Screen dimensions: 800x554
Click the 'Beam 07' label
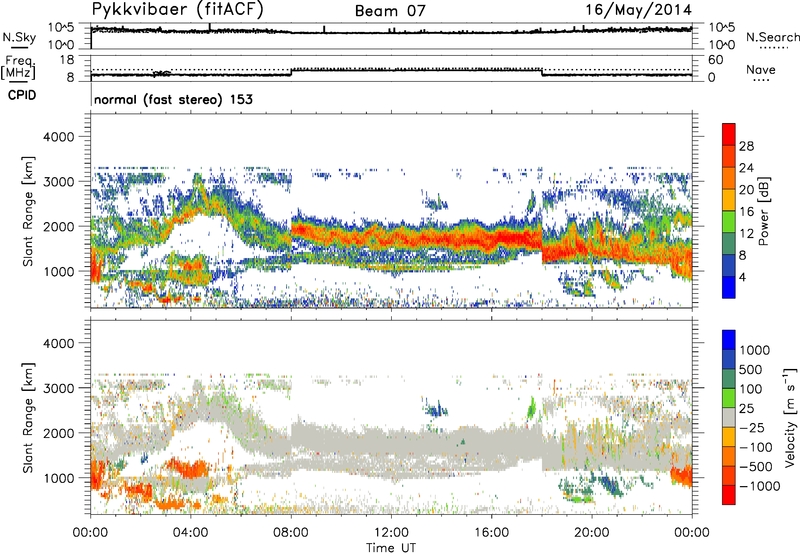click(390, 11)
